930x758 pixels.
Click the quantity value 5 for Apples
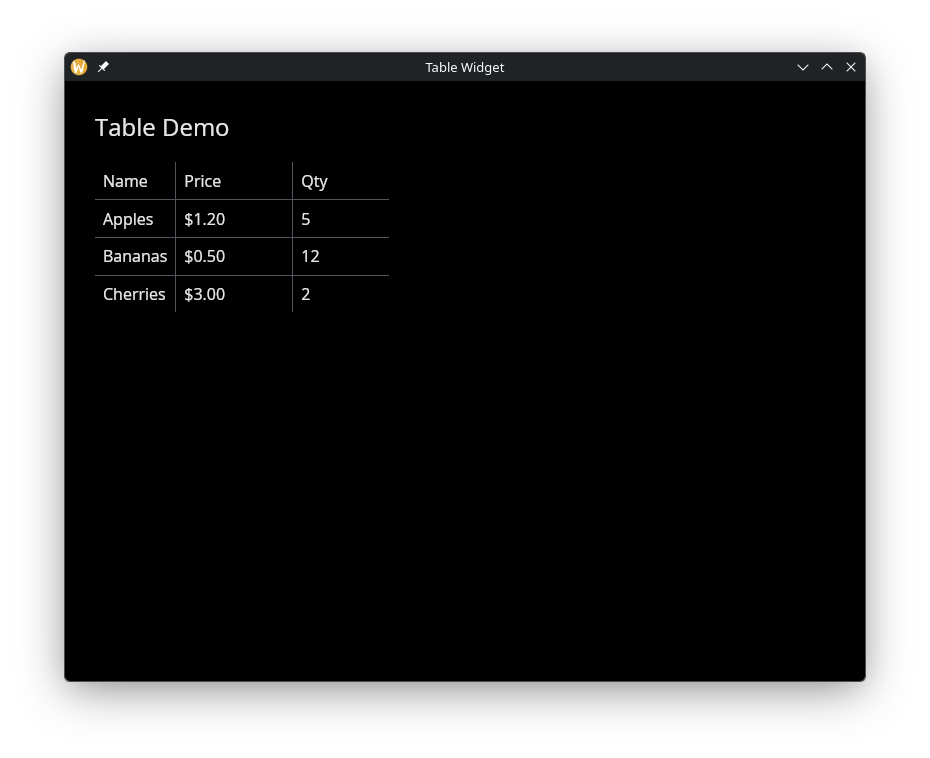coord(305,219)
